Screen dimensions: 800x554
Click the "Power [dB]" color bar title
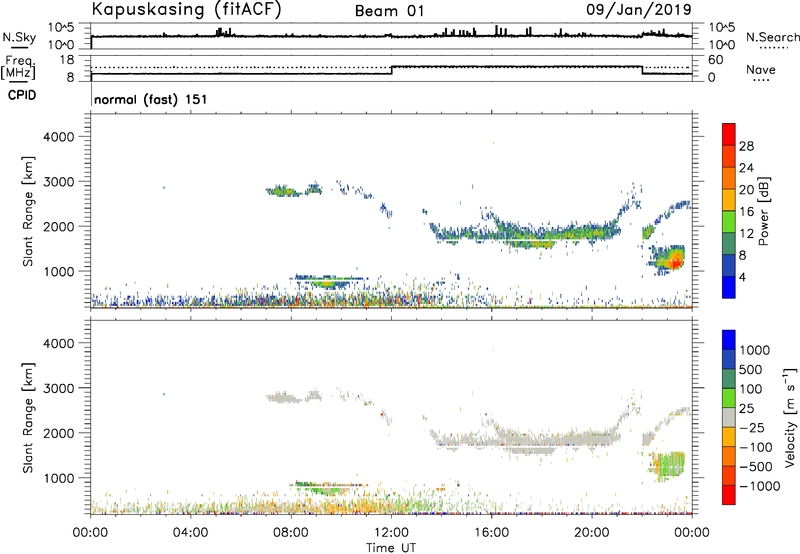(x=763, y=211)
